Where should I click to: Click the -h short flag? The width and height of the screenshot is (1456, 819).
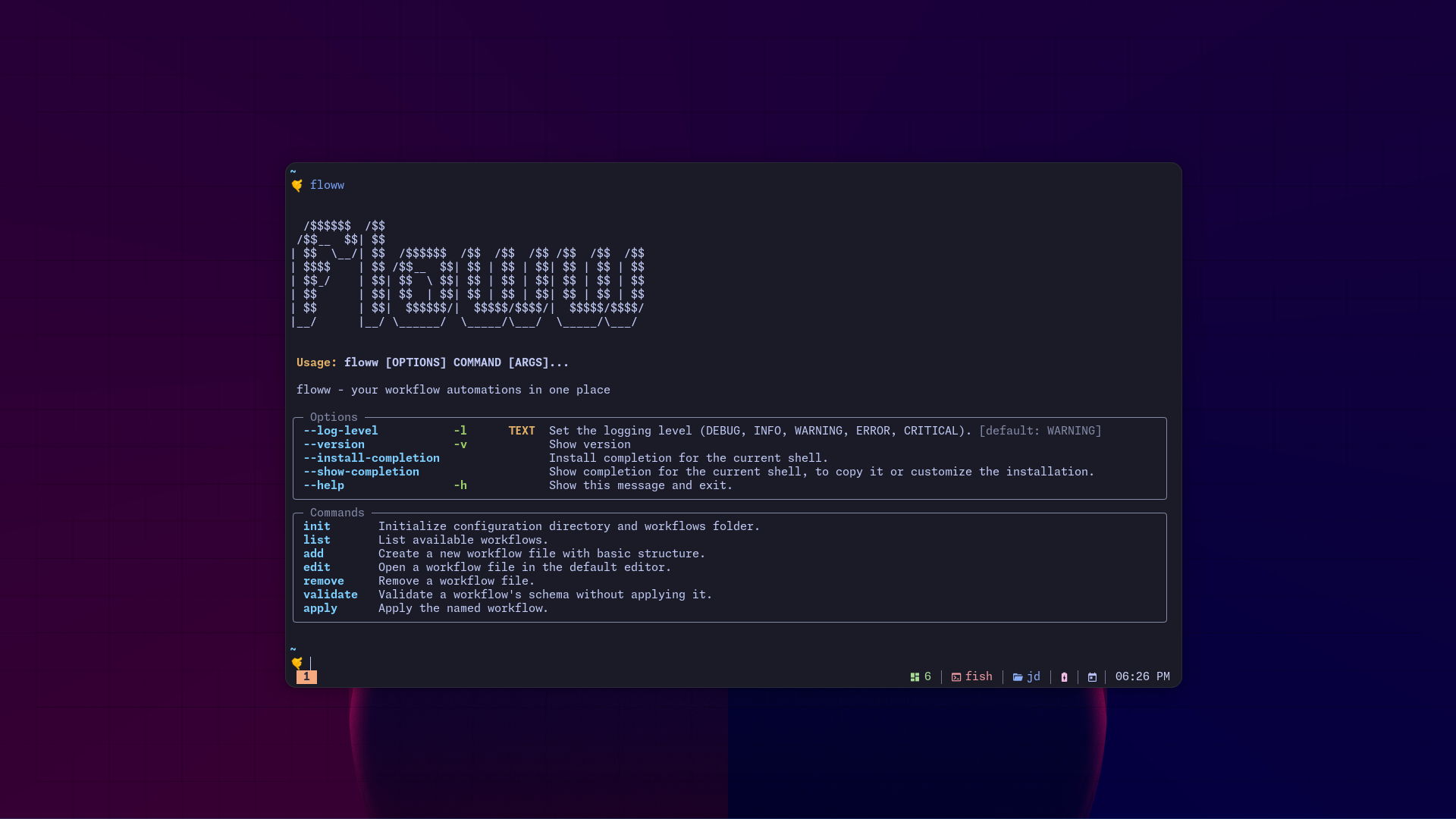(460, 485)
